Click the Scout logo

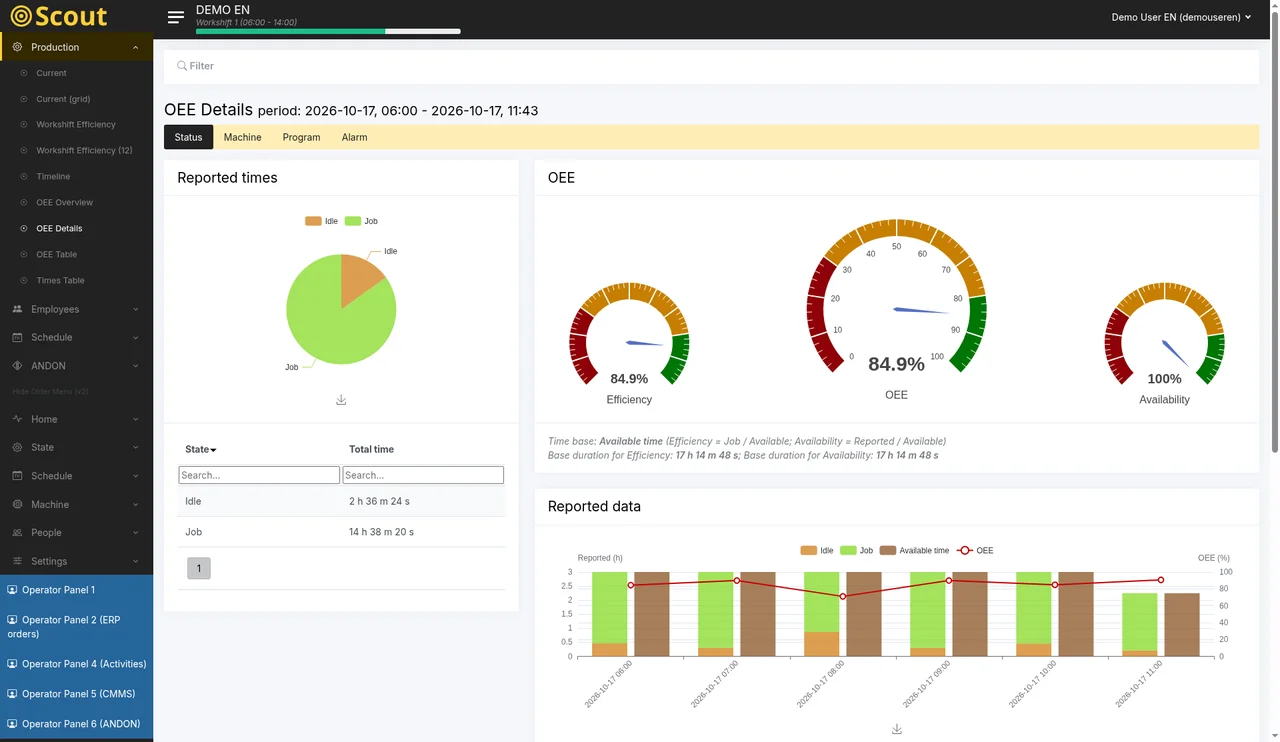(x=59, y=16)
